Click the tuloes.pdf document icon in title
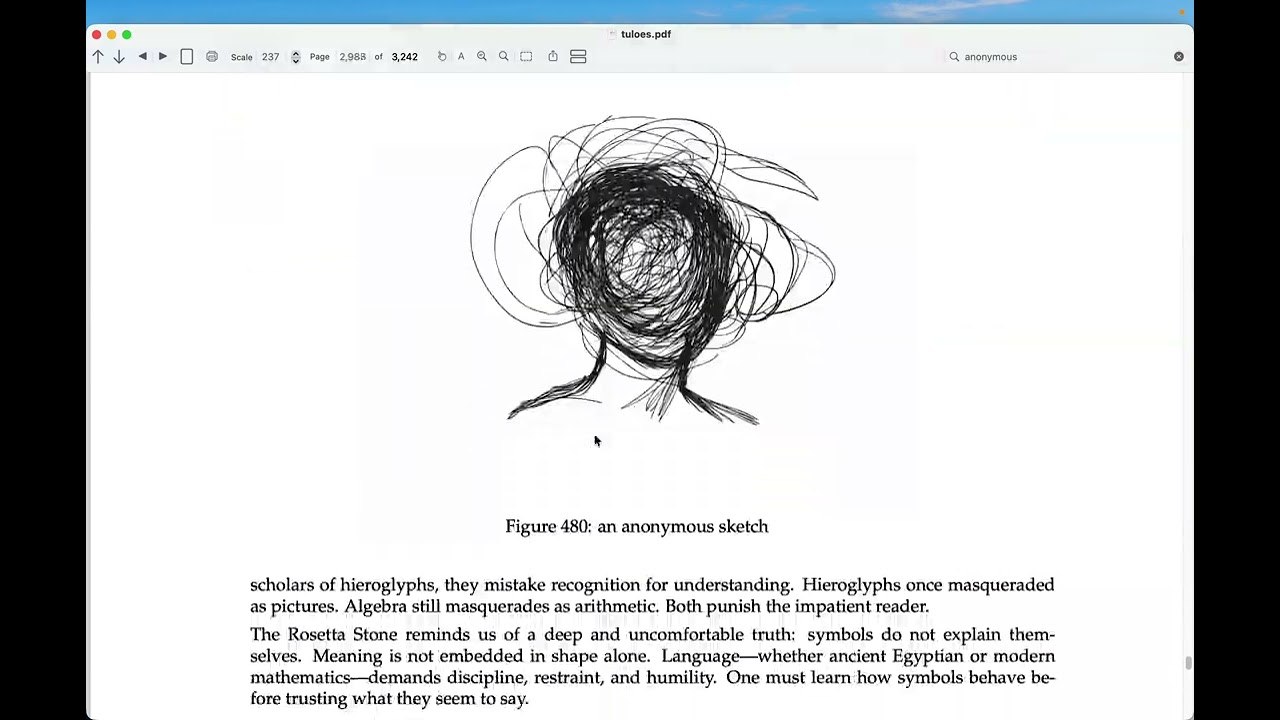 click(x=613, y=34)
